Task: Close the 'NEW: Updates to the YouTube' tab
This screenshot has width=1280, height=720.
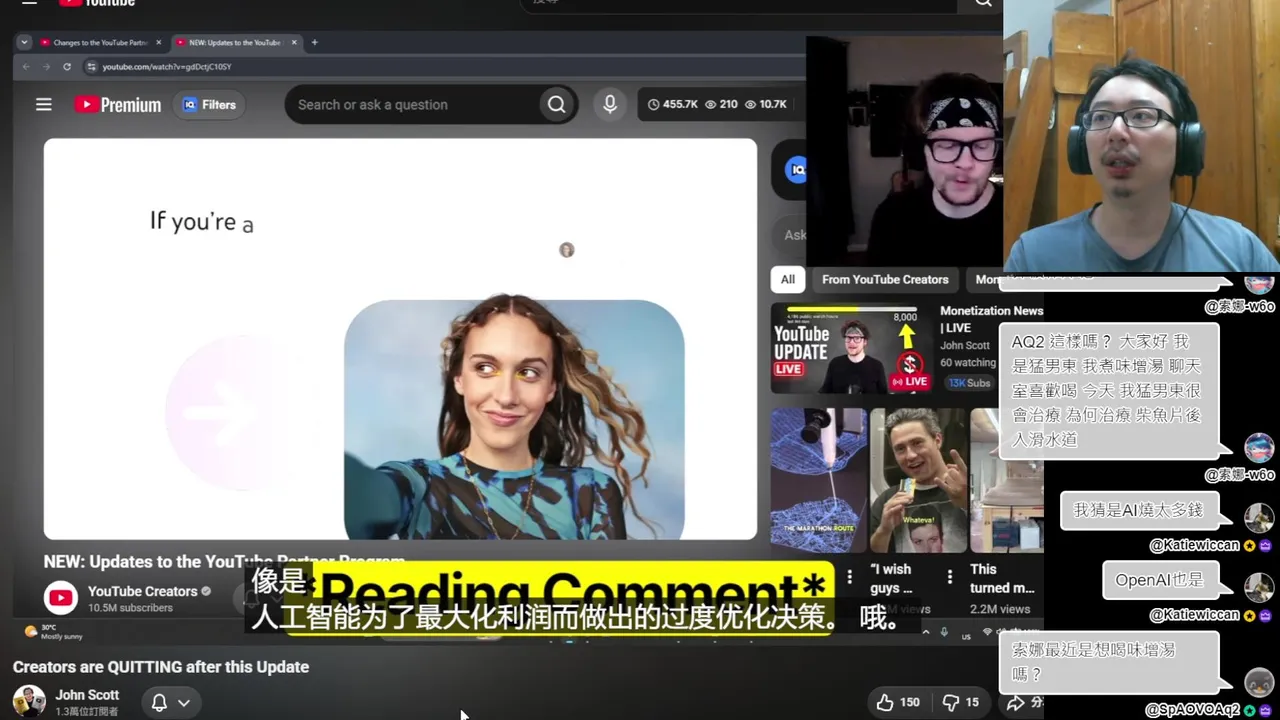Action: (x=294, y=43)
